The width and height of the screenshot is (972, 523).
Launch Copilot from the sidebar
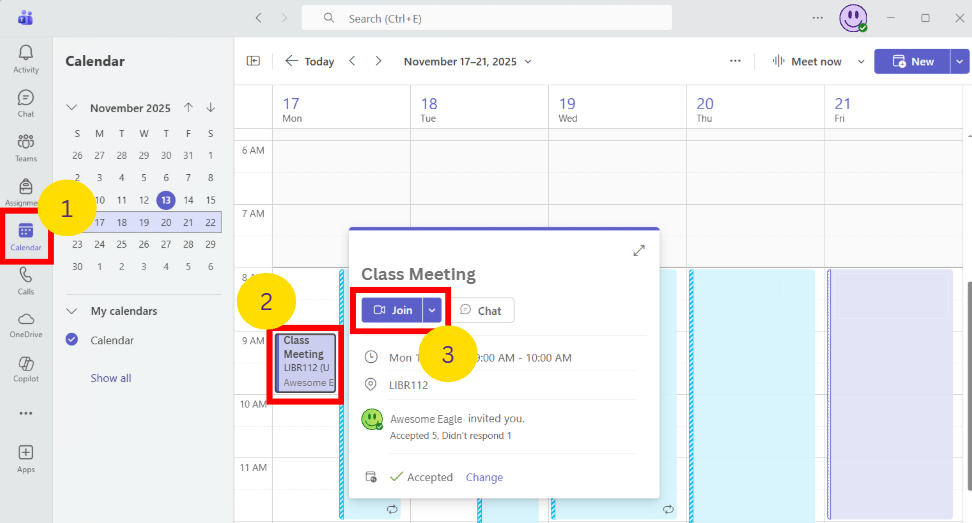pos(26,367)
